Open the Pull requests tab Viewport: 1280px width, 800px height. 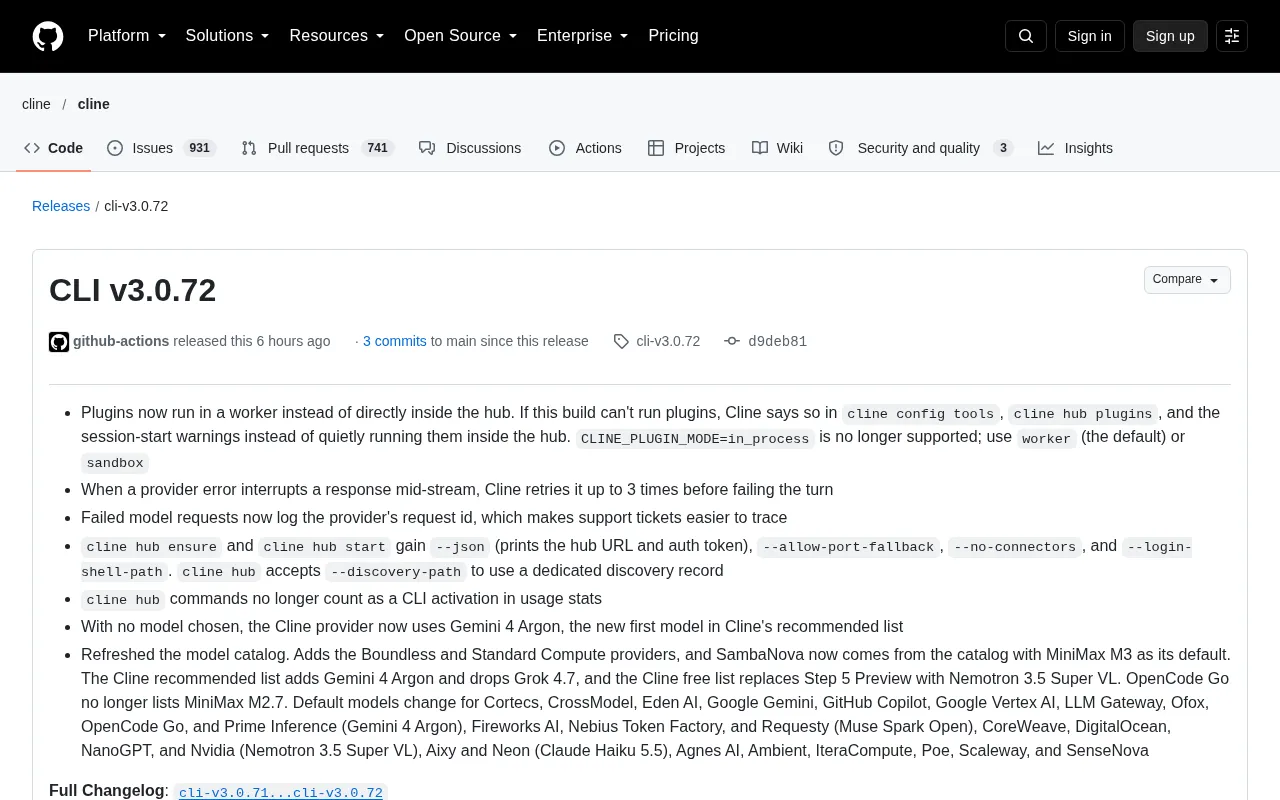point(318,148)
